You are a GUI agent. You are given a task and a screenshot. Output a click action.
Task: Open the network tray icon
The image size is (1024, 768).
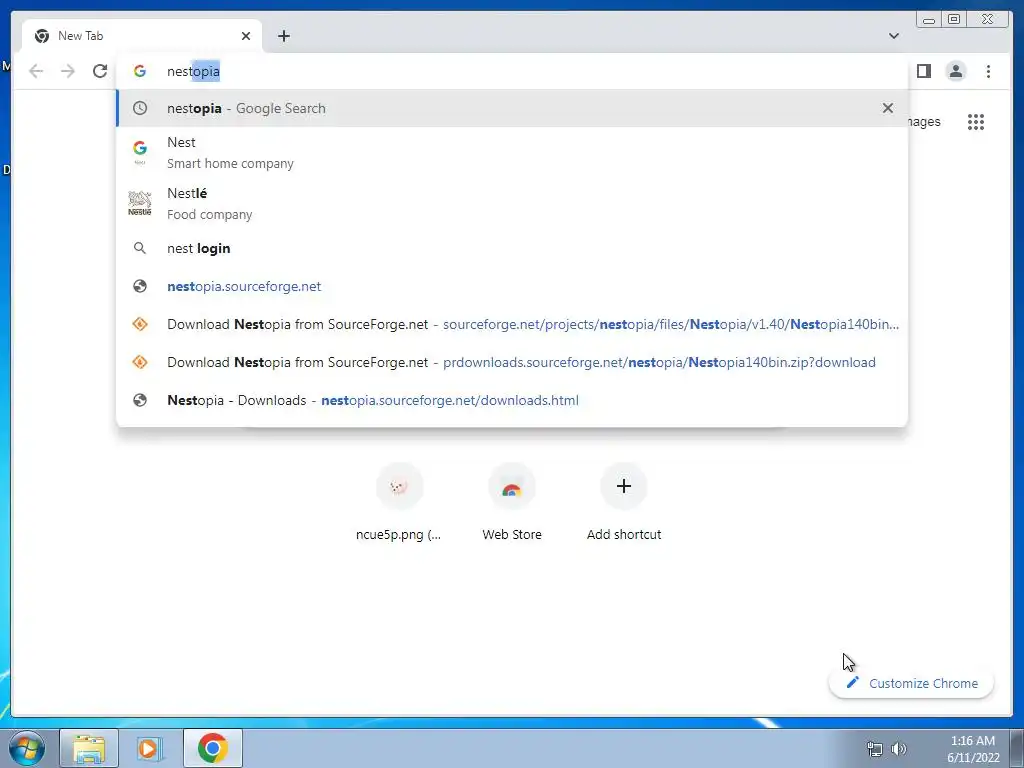pyautogui.click(x=874, y=749)
